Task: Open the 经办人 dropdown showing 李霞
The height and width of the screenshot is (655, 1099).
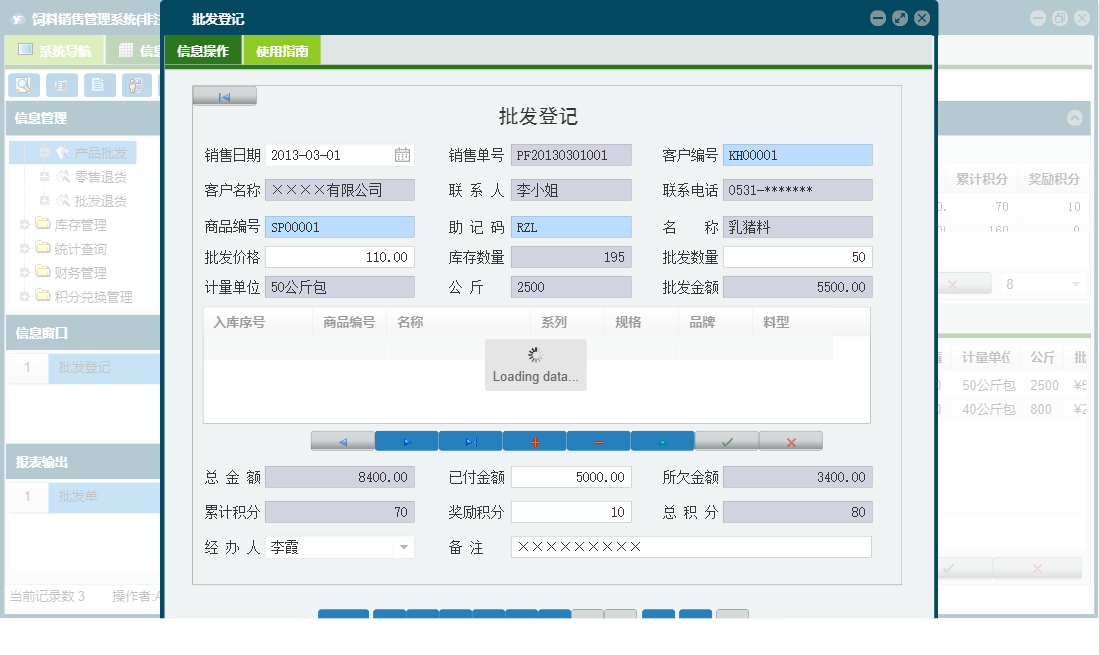Action: click(404, 547)
